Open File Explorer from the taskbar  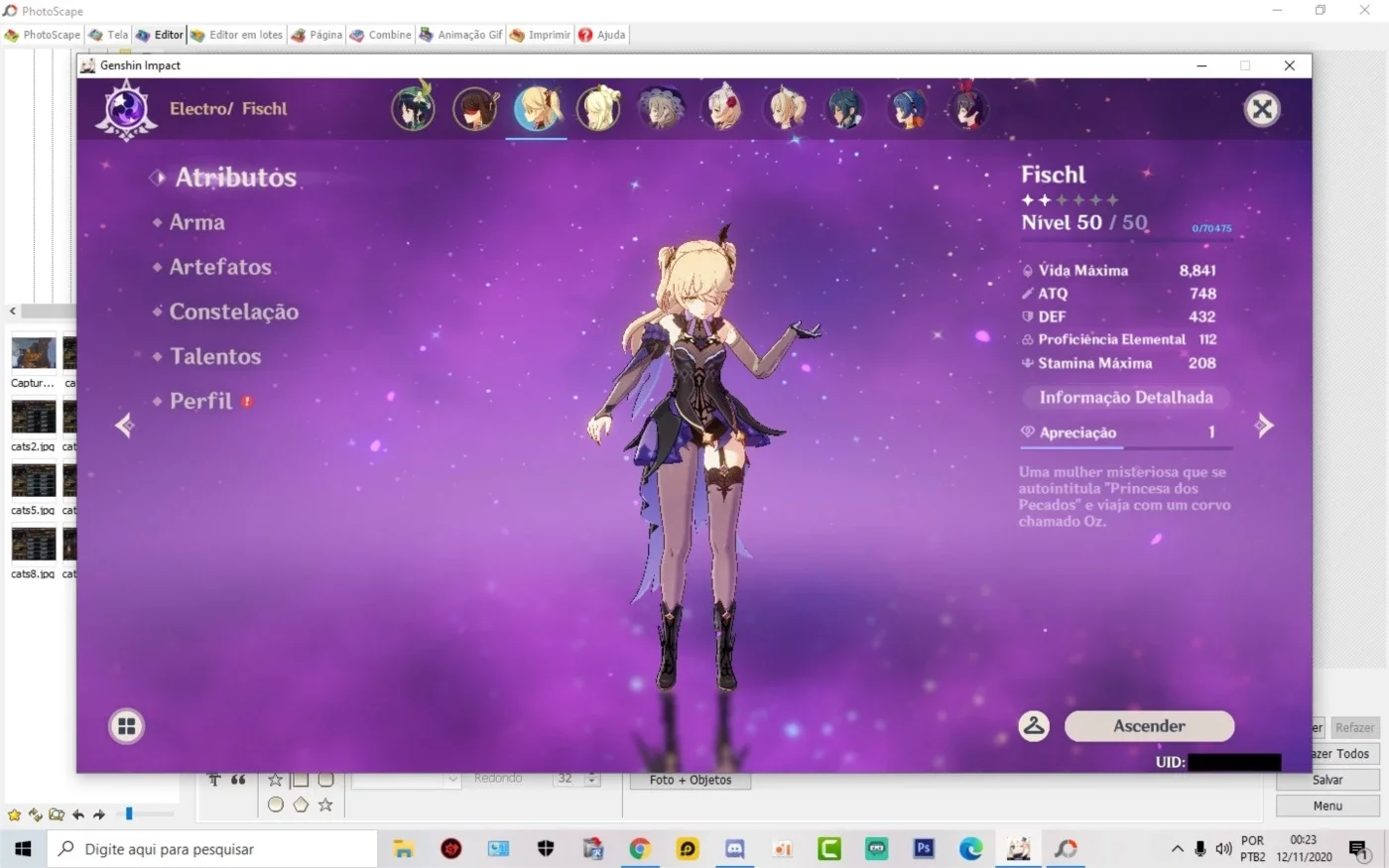click(403, 849)
